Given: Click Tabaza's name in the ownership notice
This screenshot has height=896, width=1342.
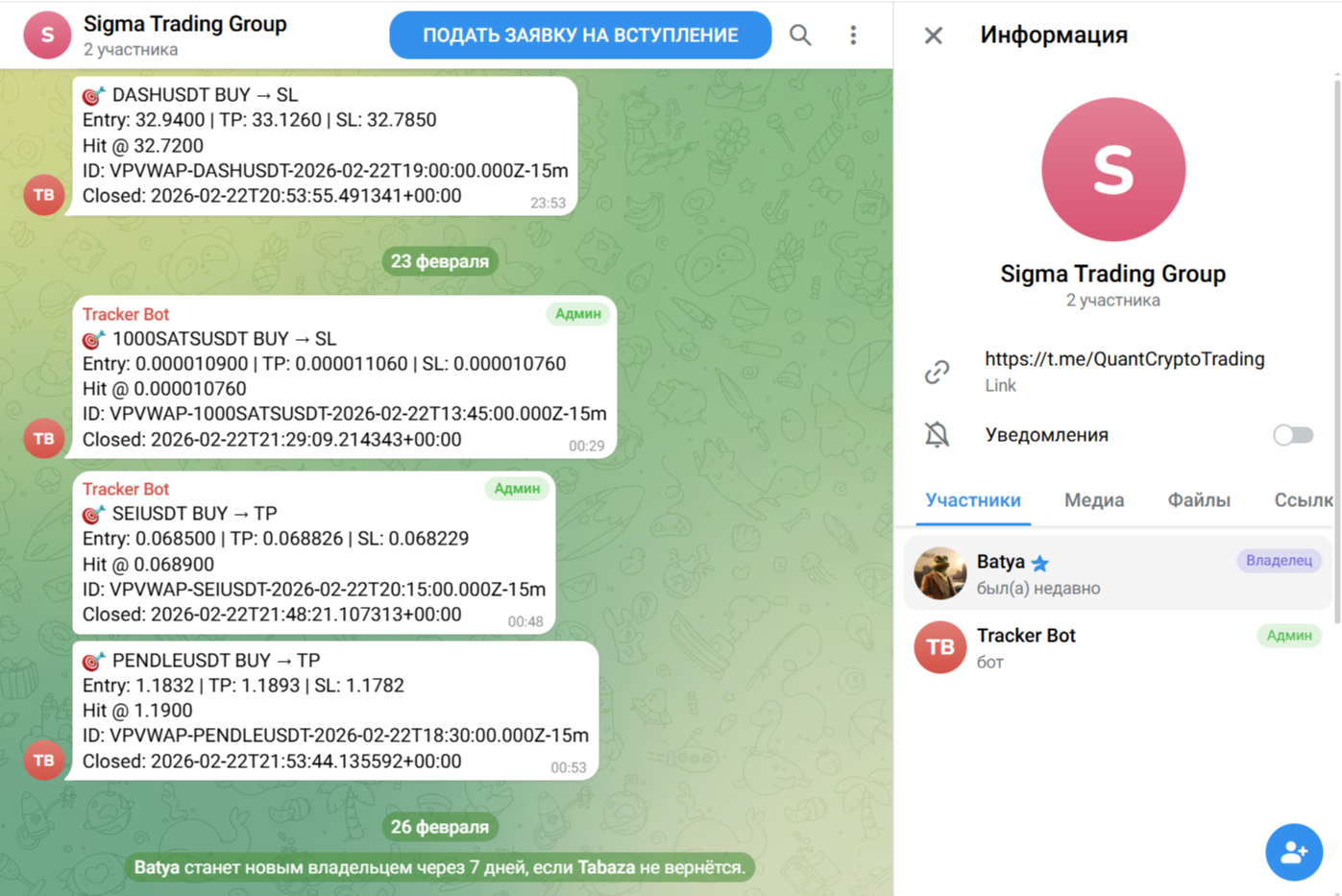Looking at the screenshot, I should [x=606, y=868].
